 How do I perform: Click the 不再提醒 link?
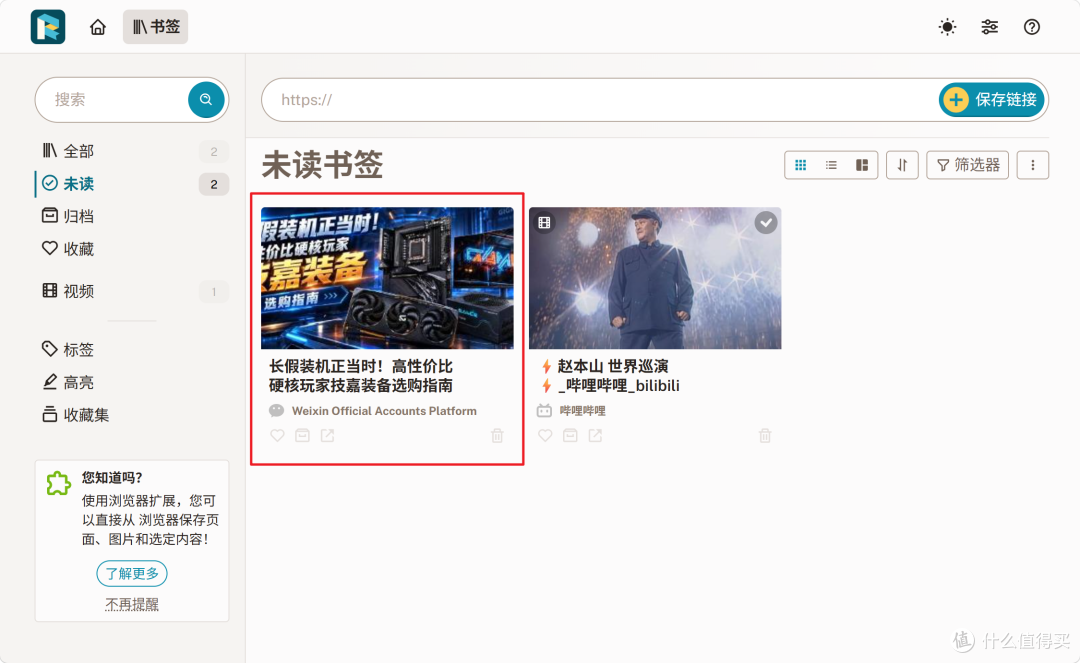point(132,604)
